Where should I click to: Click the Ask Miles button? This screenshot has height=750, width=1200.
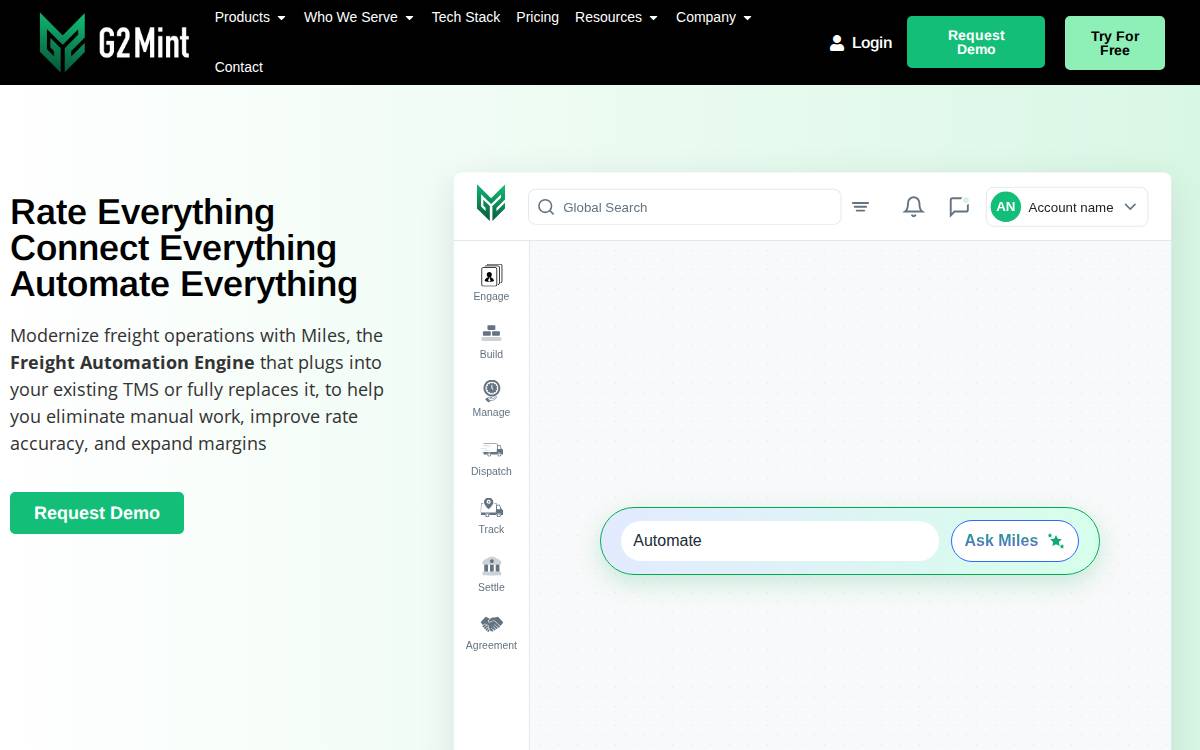pos(1015,540)
